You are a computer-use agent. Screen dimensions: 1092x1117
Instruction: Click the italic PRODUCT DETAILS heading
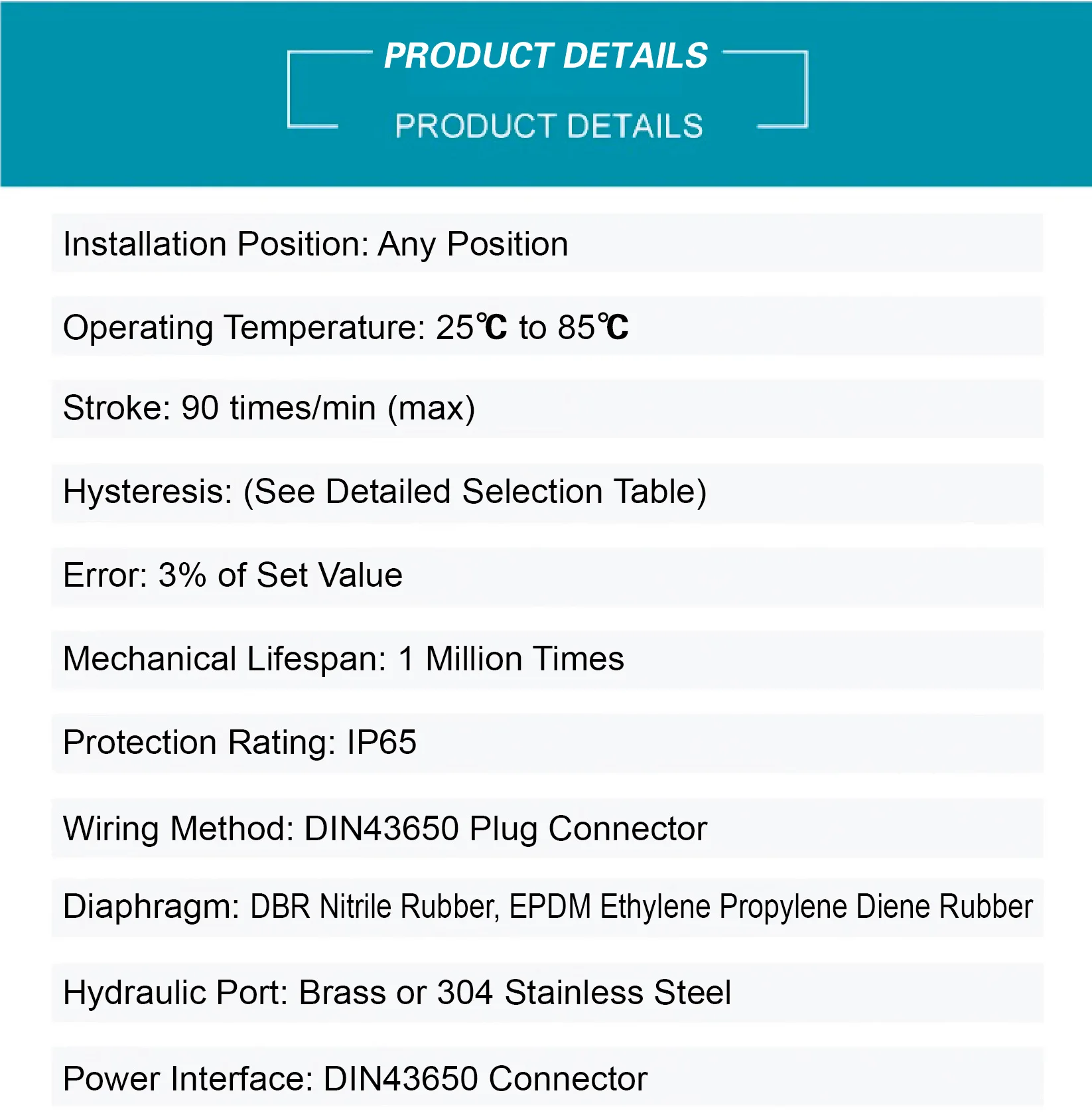tap(546, 56)
